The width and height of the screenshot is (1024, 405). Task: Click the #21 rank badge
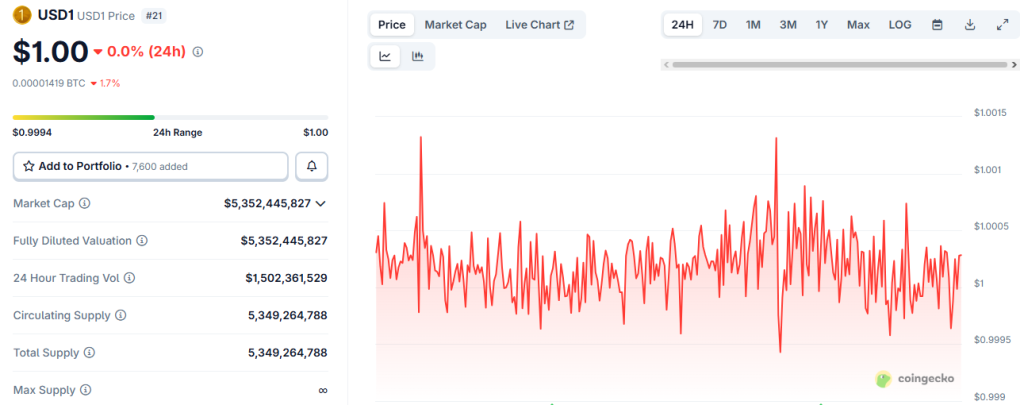153,14
